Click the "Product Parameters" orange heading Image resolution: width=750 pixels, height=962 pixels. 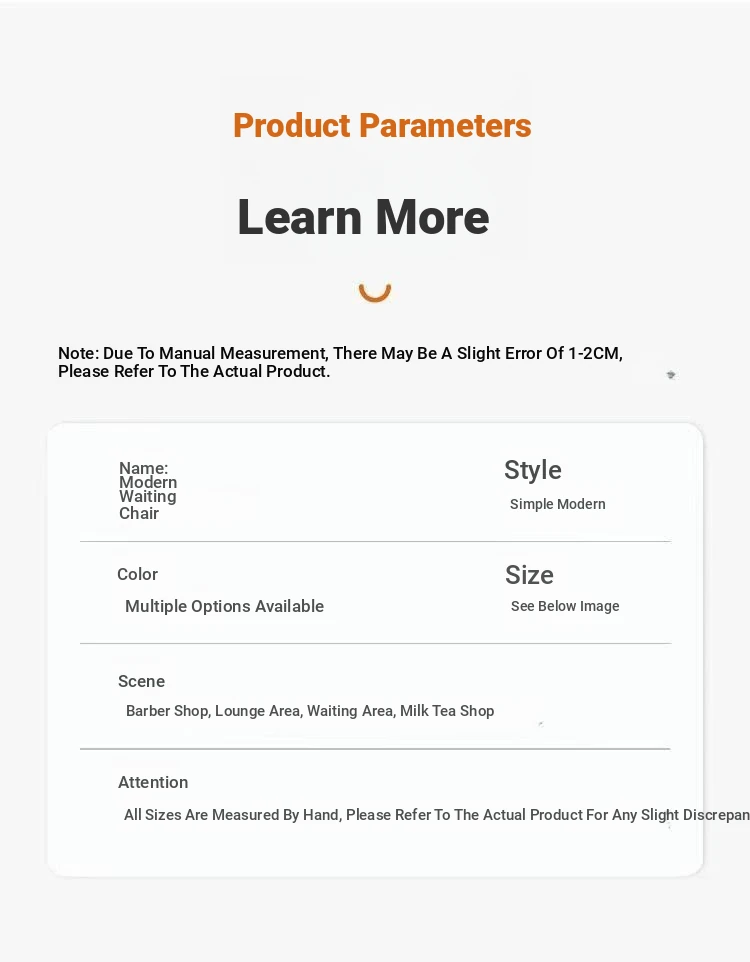[382, 126]
